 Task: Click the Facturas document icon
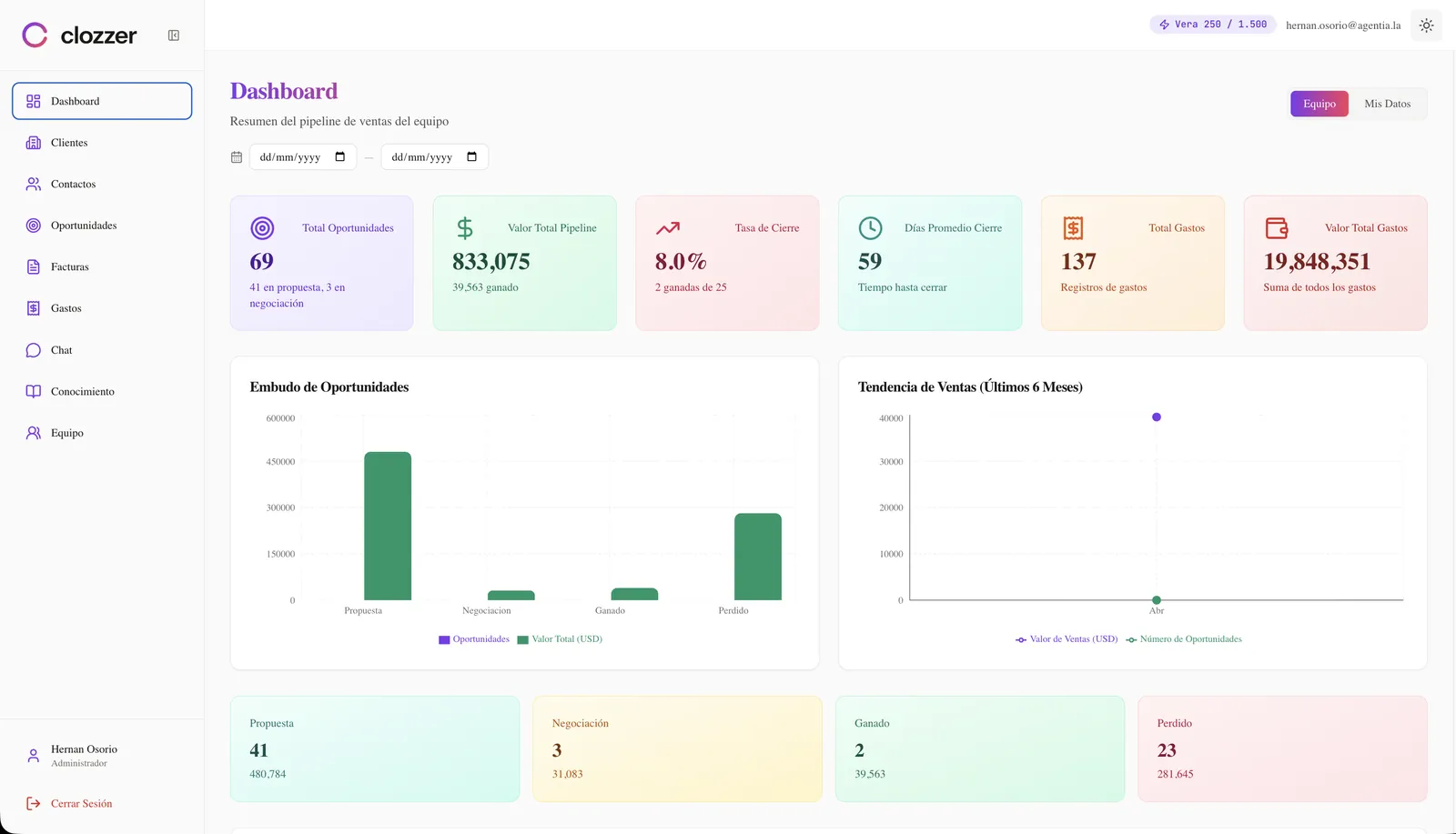click(34, 266)
